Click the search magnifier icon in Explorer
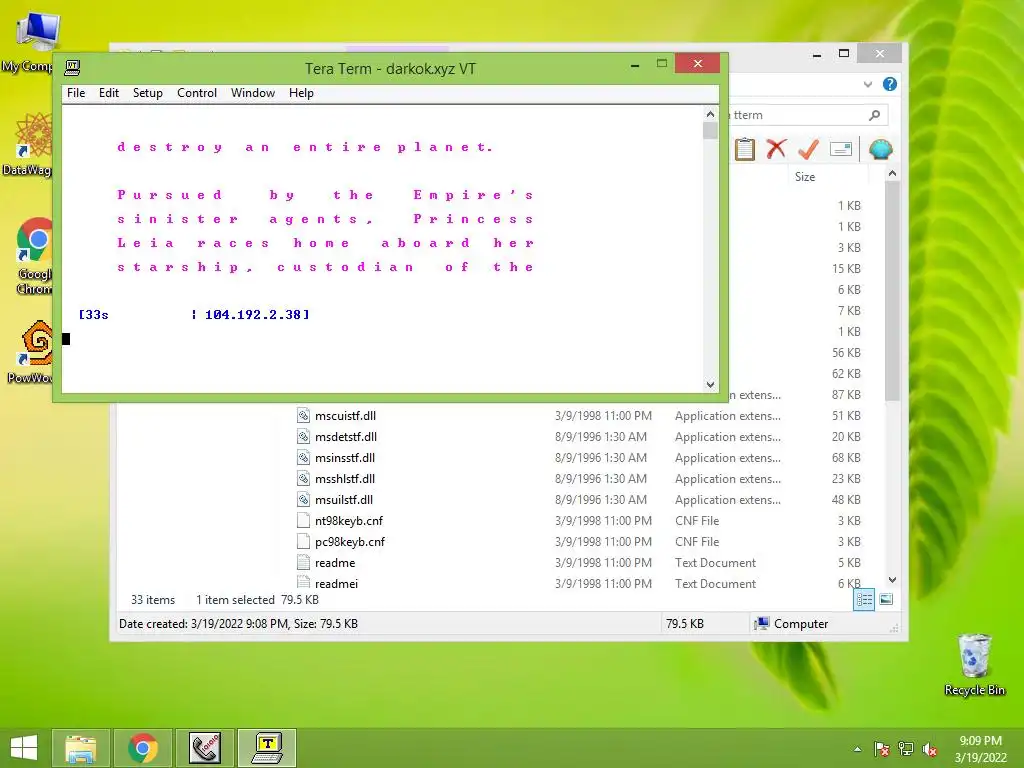This screenshot has height=768, width=1024. (x=874, y=116)
